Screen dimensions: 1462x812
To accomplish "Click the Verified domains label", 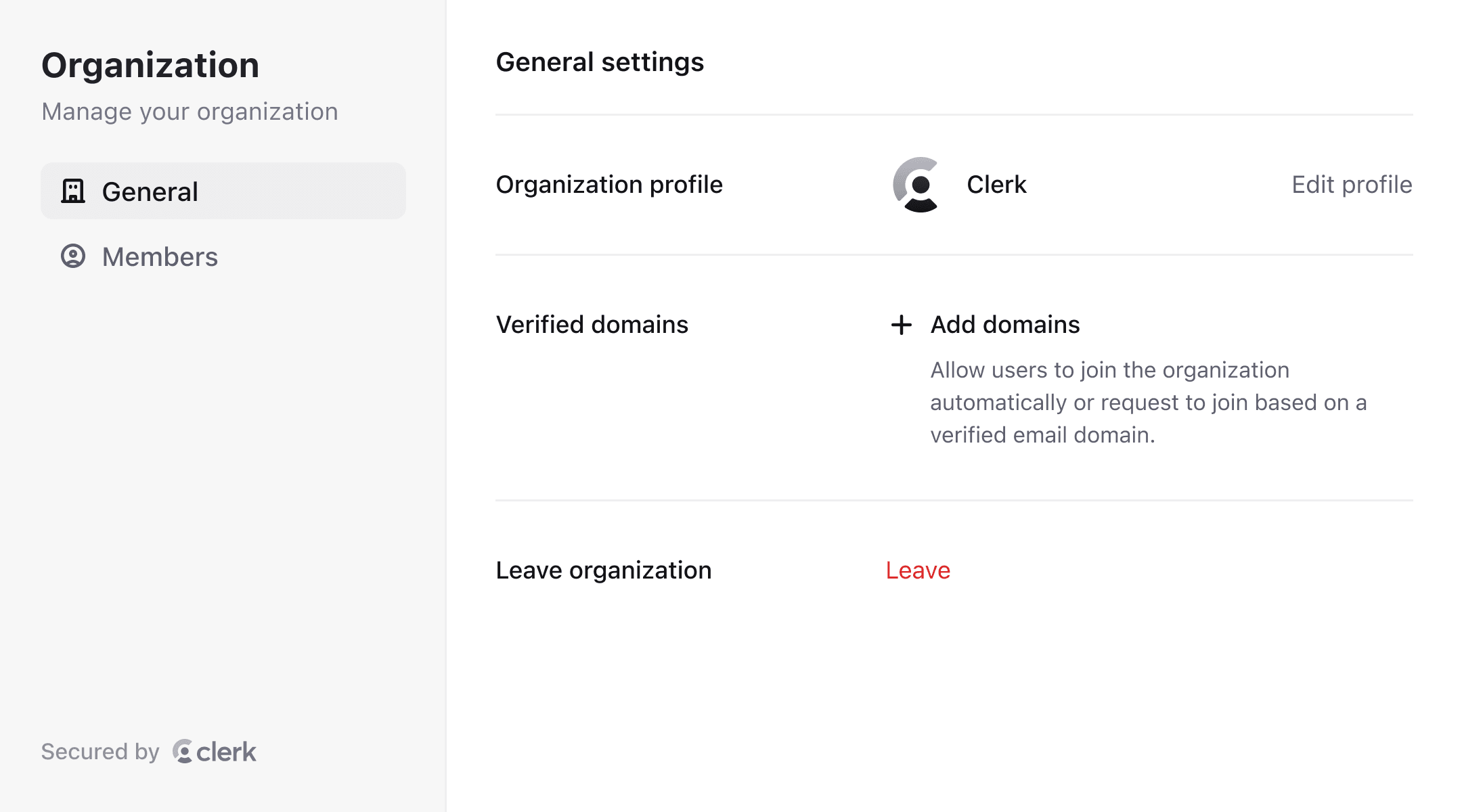I will 592,325.
